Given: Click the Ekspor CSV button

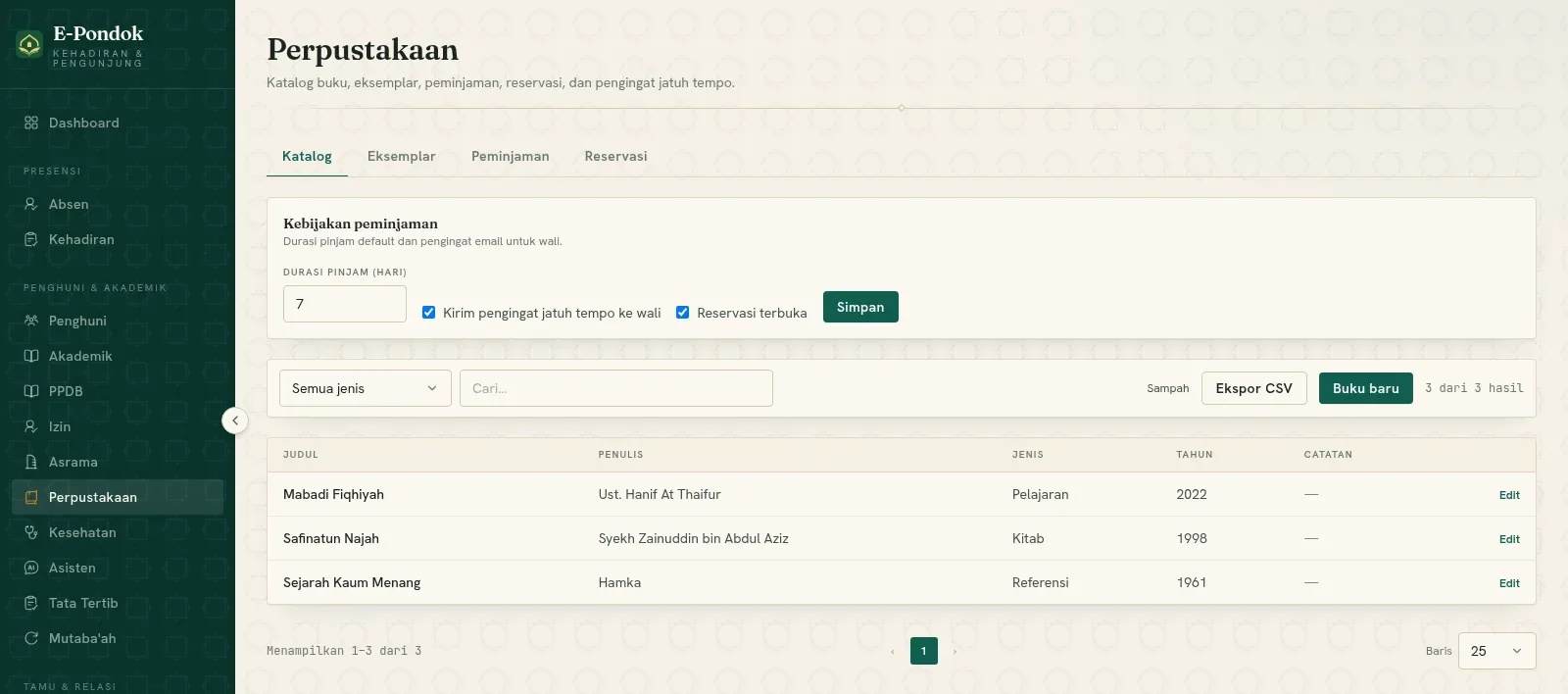Looking at the screenshot, I should pyautogui.click(x=1254, y=388).
